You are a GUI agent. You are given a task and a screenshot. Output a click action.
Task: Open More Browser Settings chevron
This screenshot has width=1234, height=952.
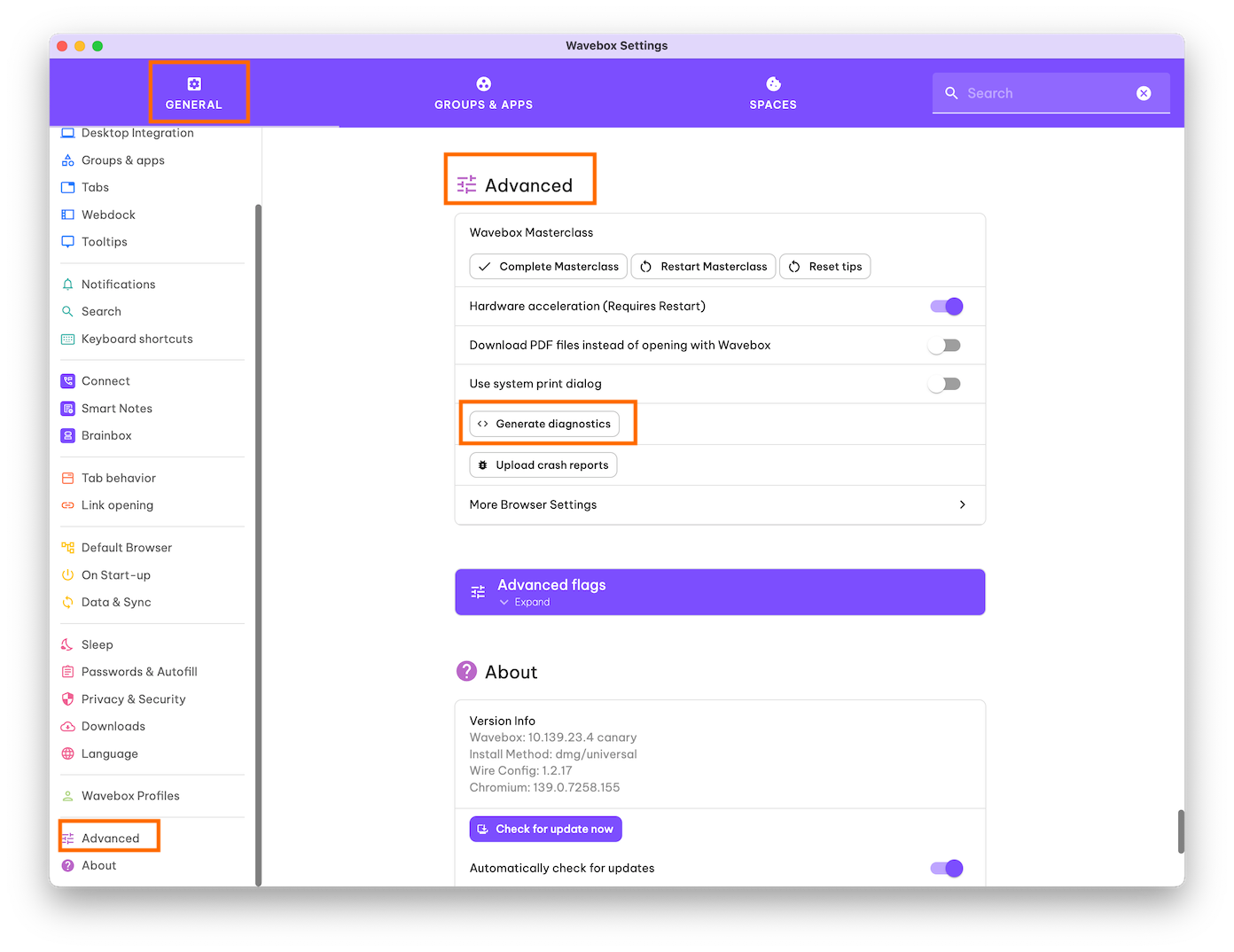click(x=963, y=504)
